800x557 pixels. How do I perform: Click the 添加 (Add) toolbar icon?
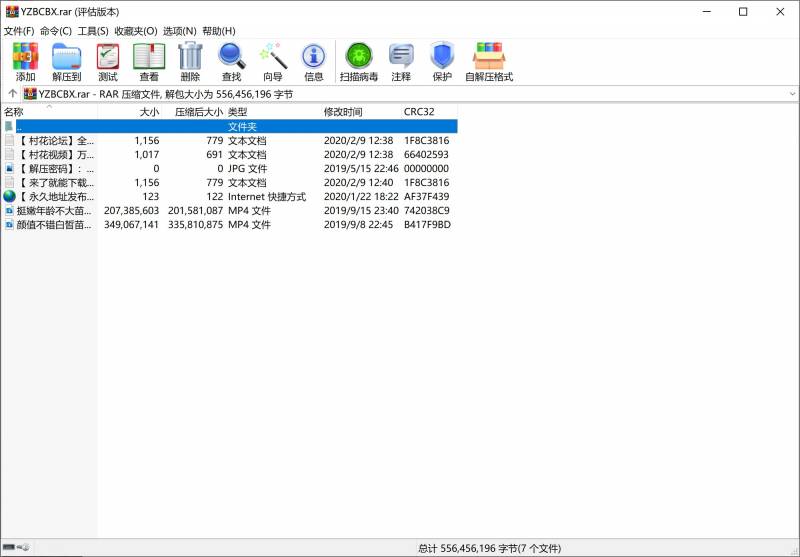[x=26, y=57]
